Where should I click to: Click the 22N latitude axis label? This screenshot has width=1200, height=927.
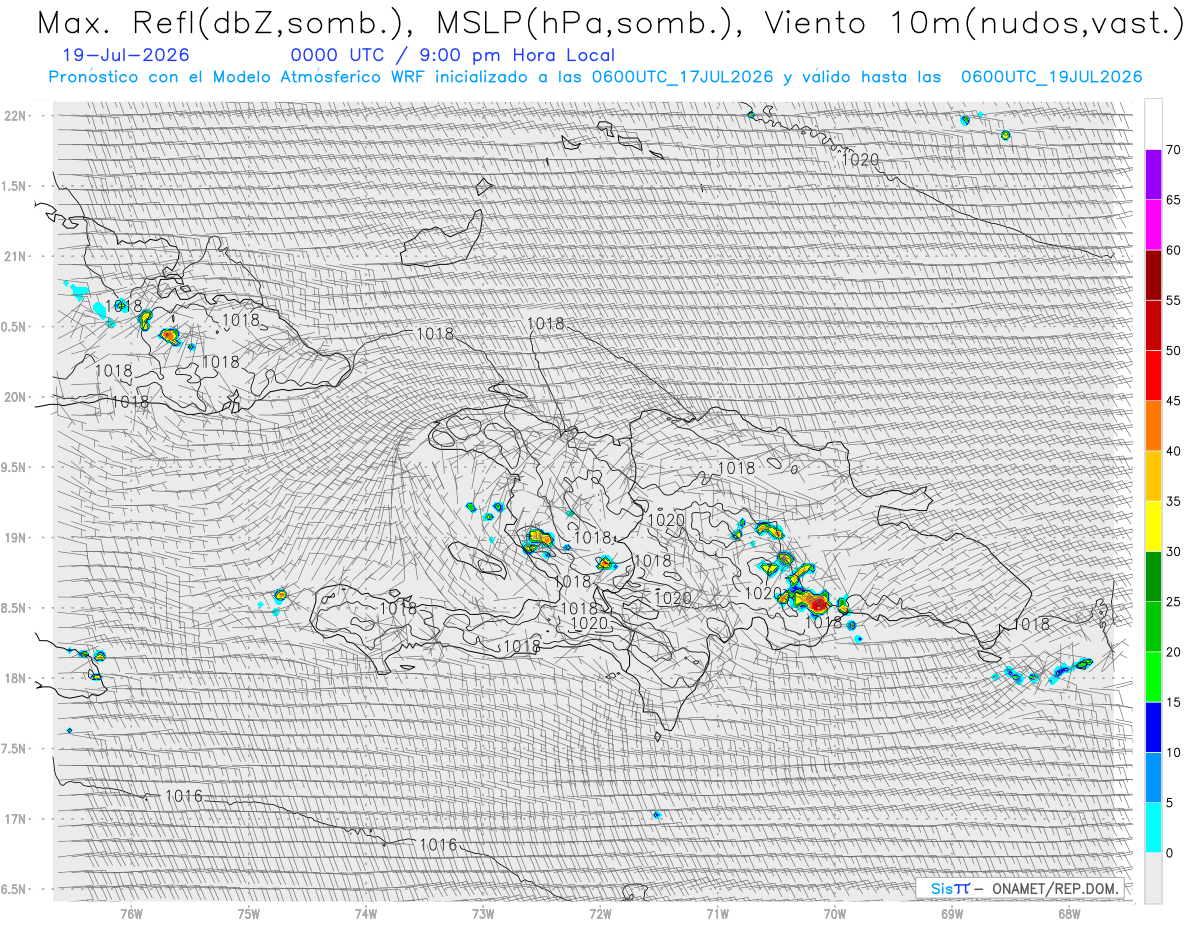(x=16, y=116)
